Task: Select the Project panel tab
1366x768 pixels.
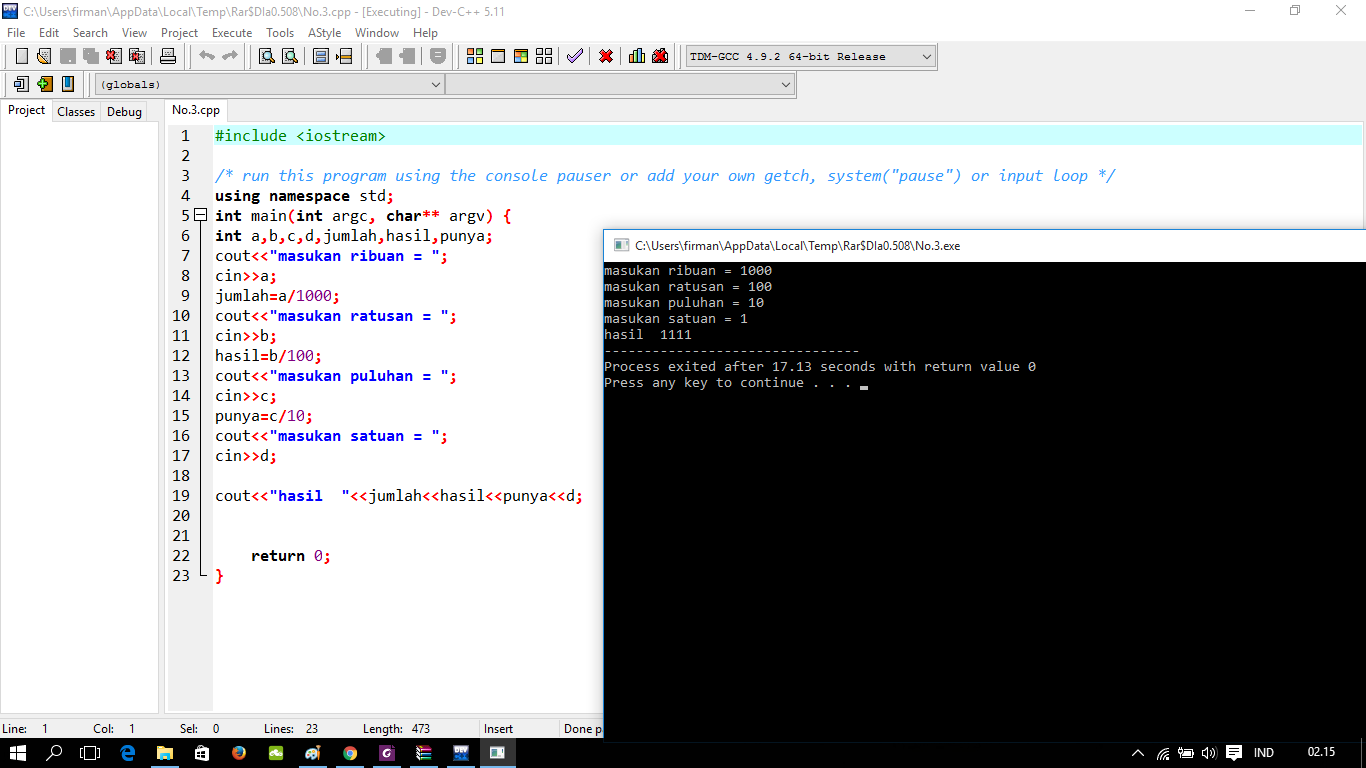Action: pyautogui.click(x=27, y=110)
